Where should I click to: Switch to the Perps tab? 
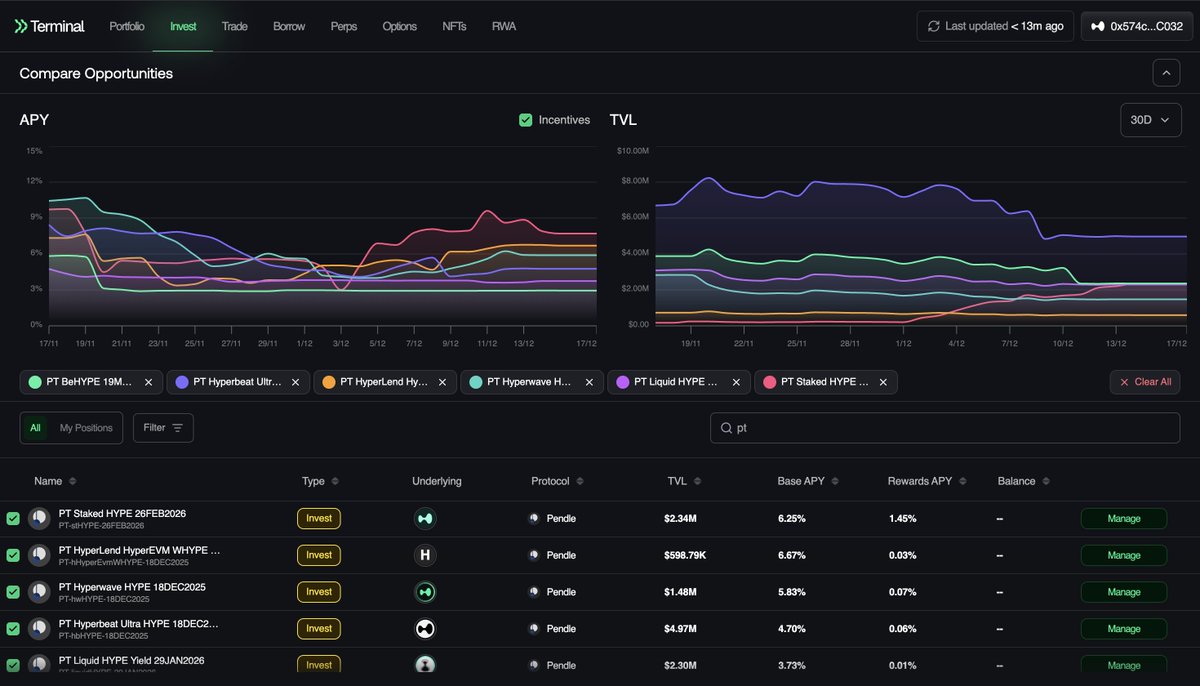coord(343,27)
